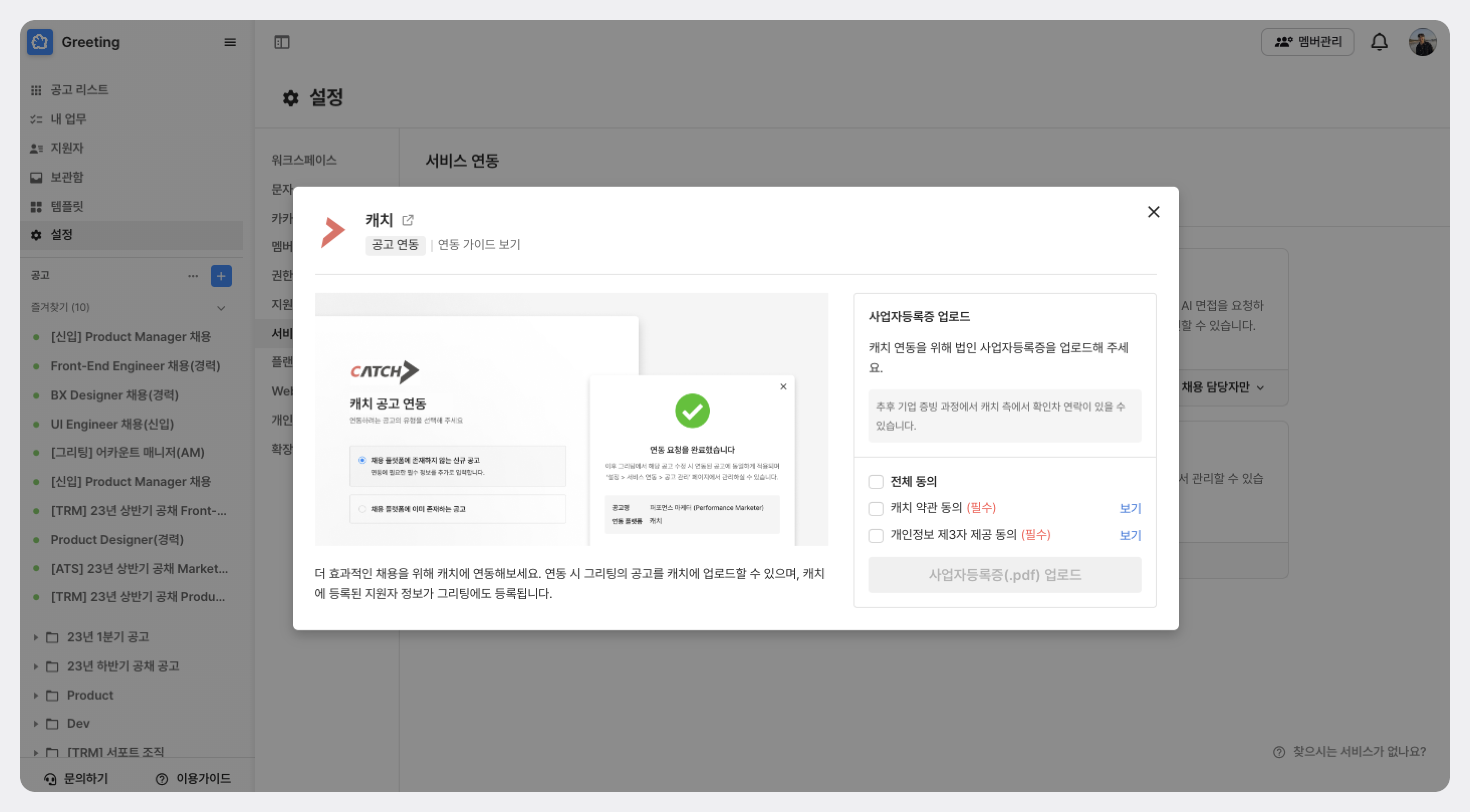Image resolution: width=1470 pixels, height=812 pixels.
Task: Close the 캐치 integration dialog
Action: [1153, 212]
